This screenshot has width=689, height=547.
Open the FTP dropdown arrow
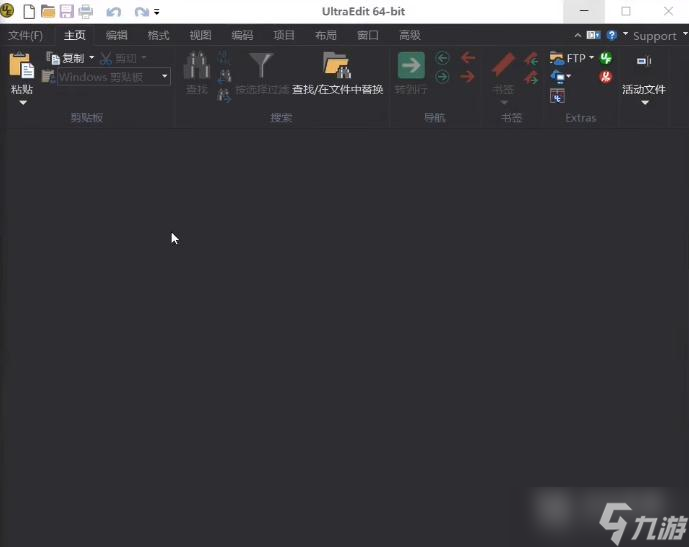click(591, 58)
